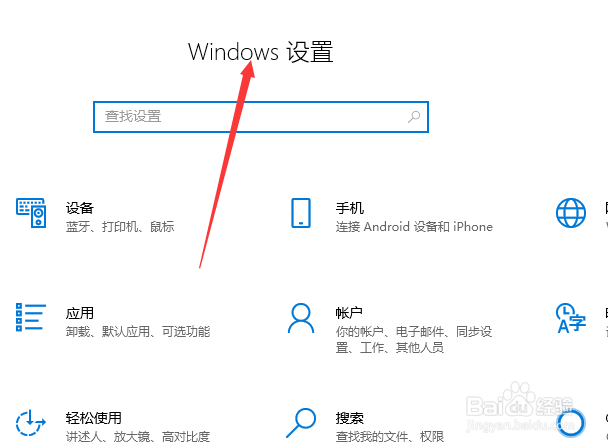
Task: Open the 搜索 magnifier category icon
Action: click(301, 423)
